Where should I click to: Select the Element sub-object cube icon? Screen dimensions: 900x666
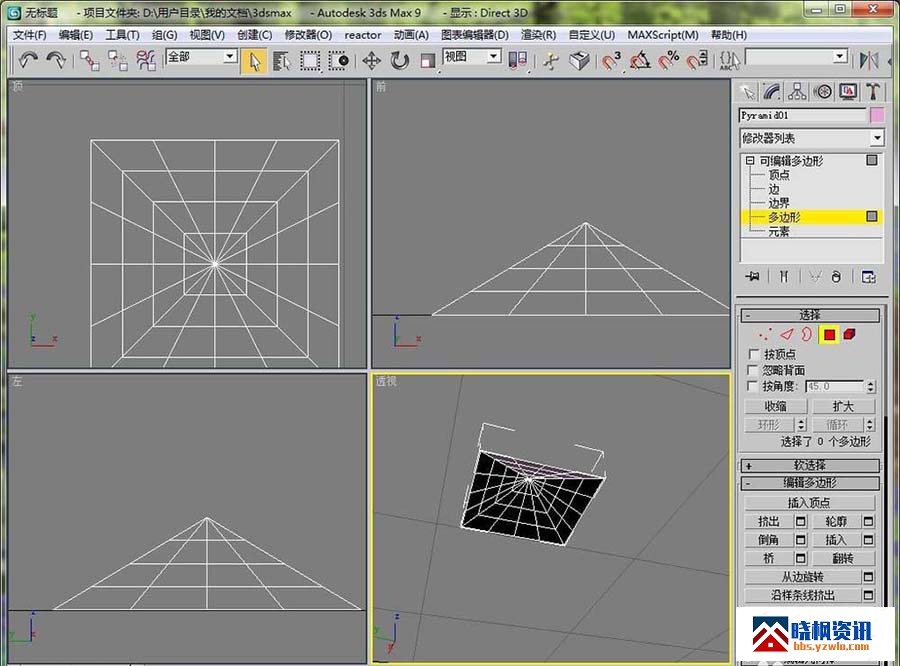point(849,334)
